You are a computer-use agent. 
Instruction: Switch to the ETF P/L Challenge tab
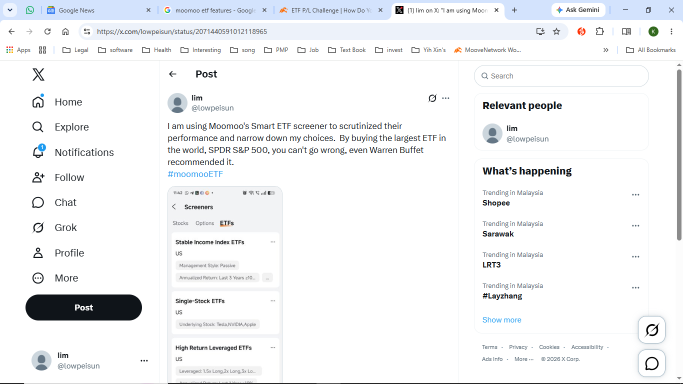click(x=331, y=10)
